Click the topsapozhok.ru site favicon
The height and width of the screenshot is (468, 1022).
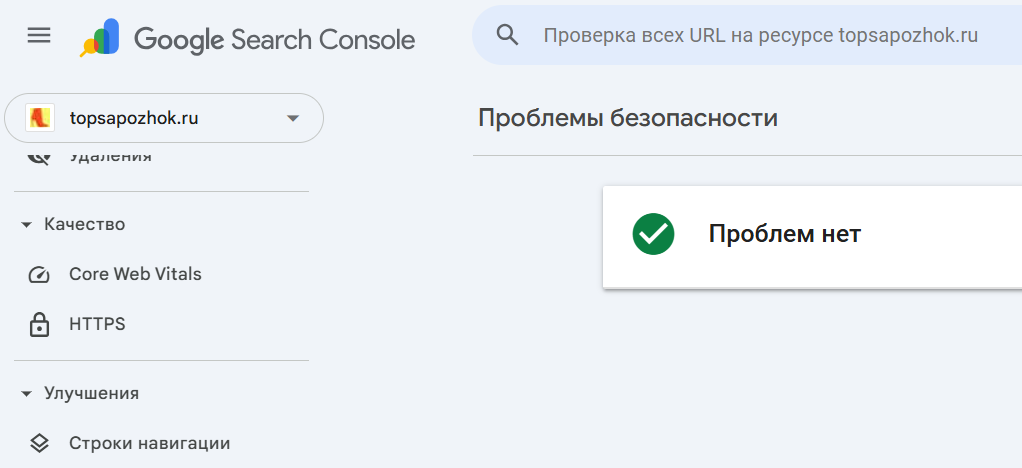40,118
